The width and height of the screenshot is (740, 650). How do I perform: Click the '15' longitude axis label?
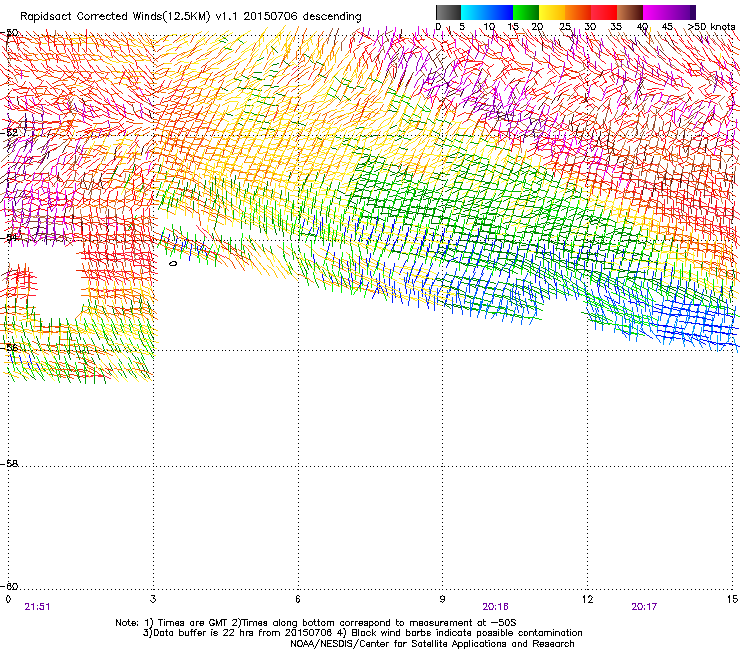732,599
